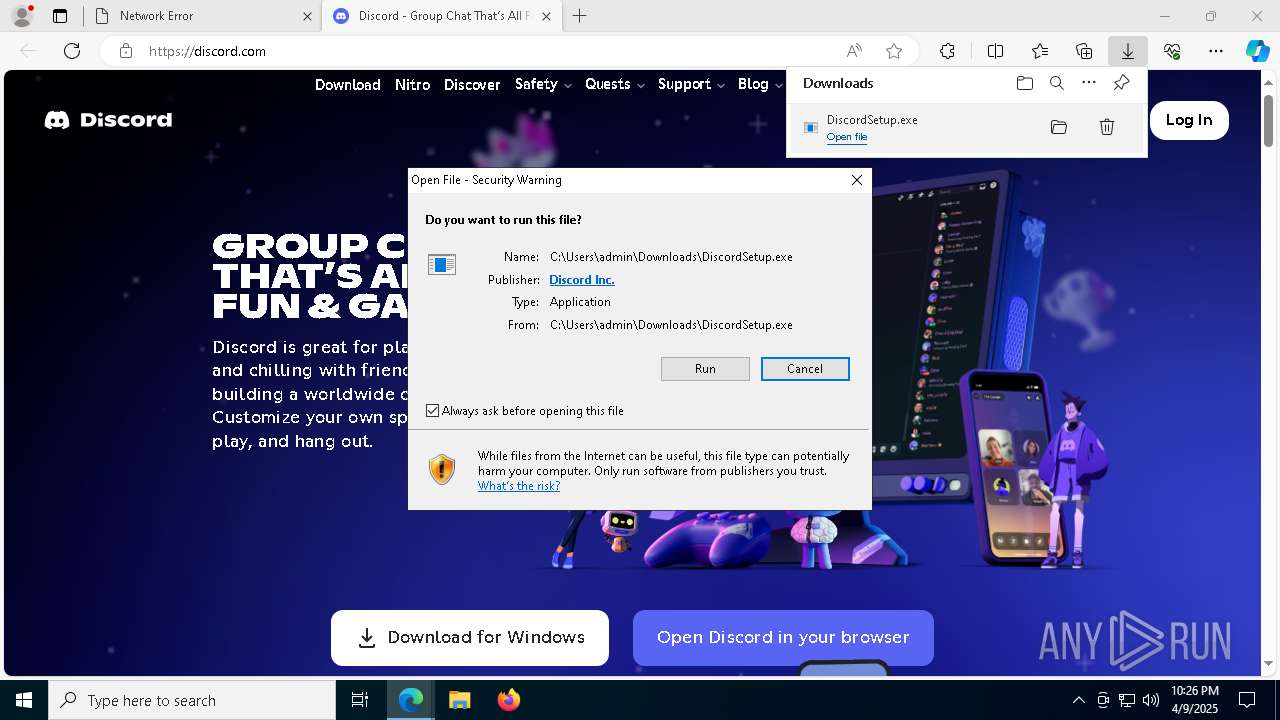Image resolution: width=1280 pixels, height=720 pixels.
Task: Open Downloads folder icon in Downloads panel
Action: click(1024, 83)
